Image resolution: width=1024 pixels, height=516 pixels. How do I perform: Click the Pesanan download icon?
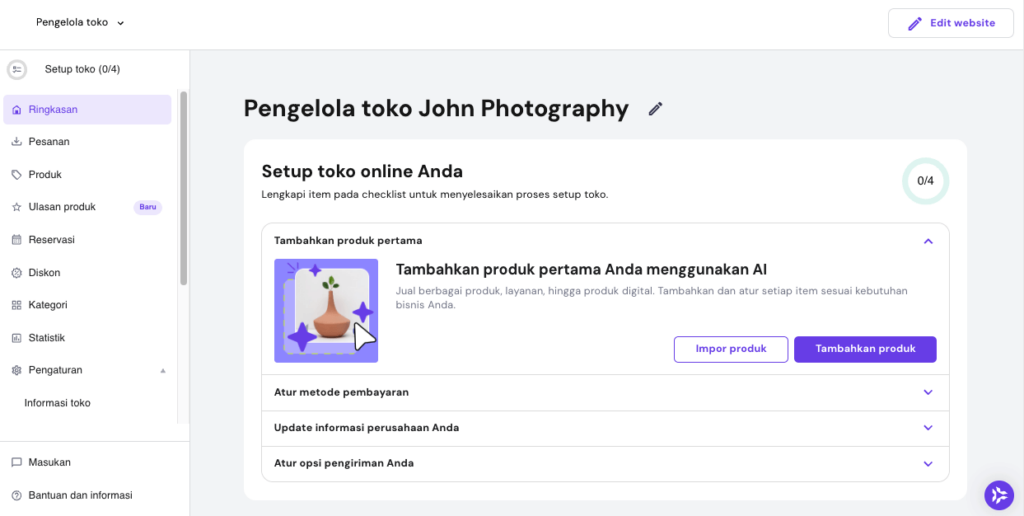(16, 142)
